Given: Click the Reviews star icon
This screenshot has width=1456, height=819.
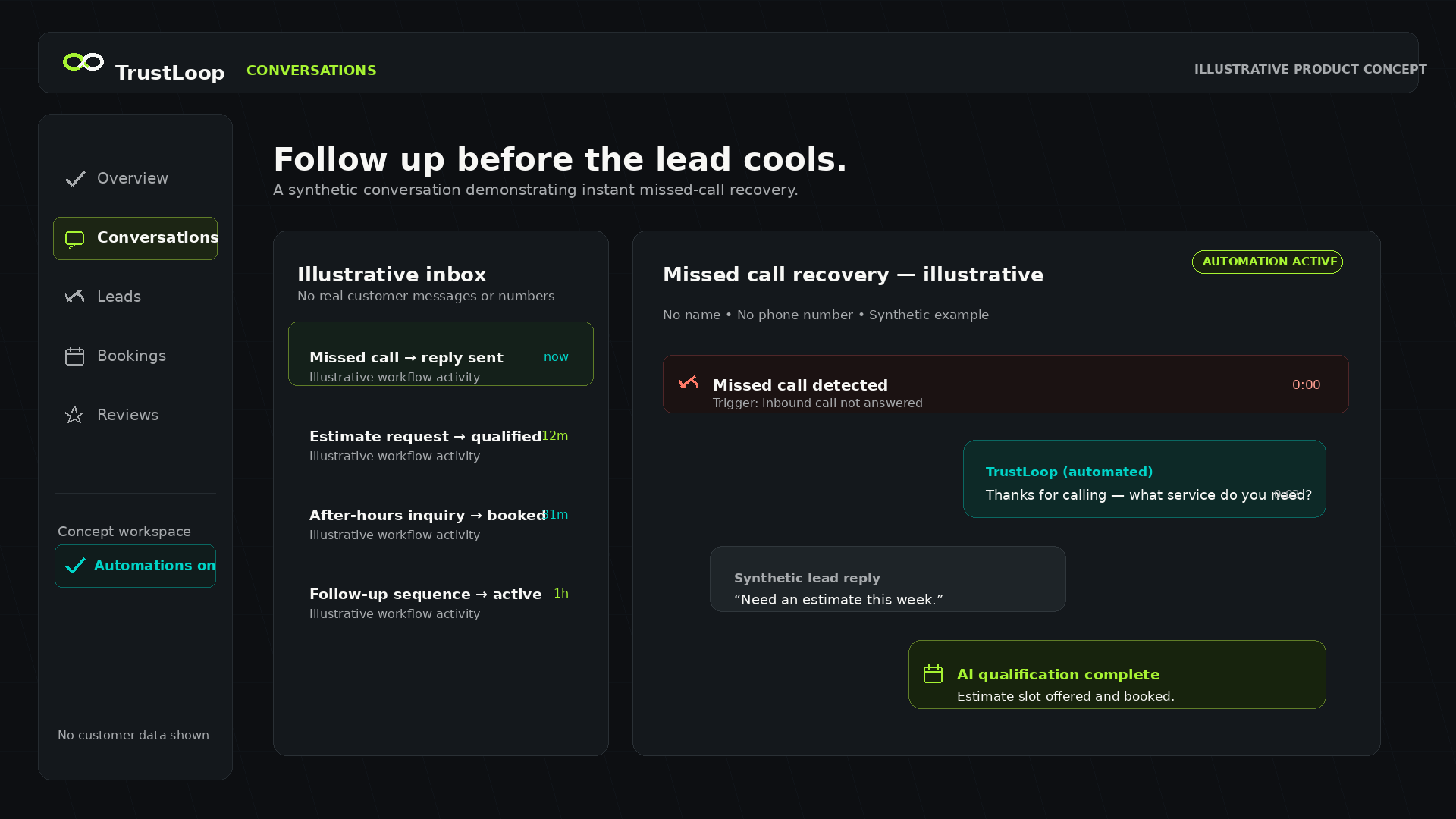Looking at the screenshot, I should pos(74,415).
